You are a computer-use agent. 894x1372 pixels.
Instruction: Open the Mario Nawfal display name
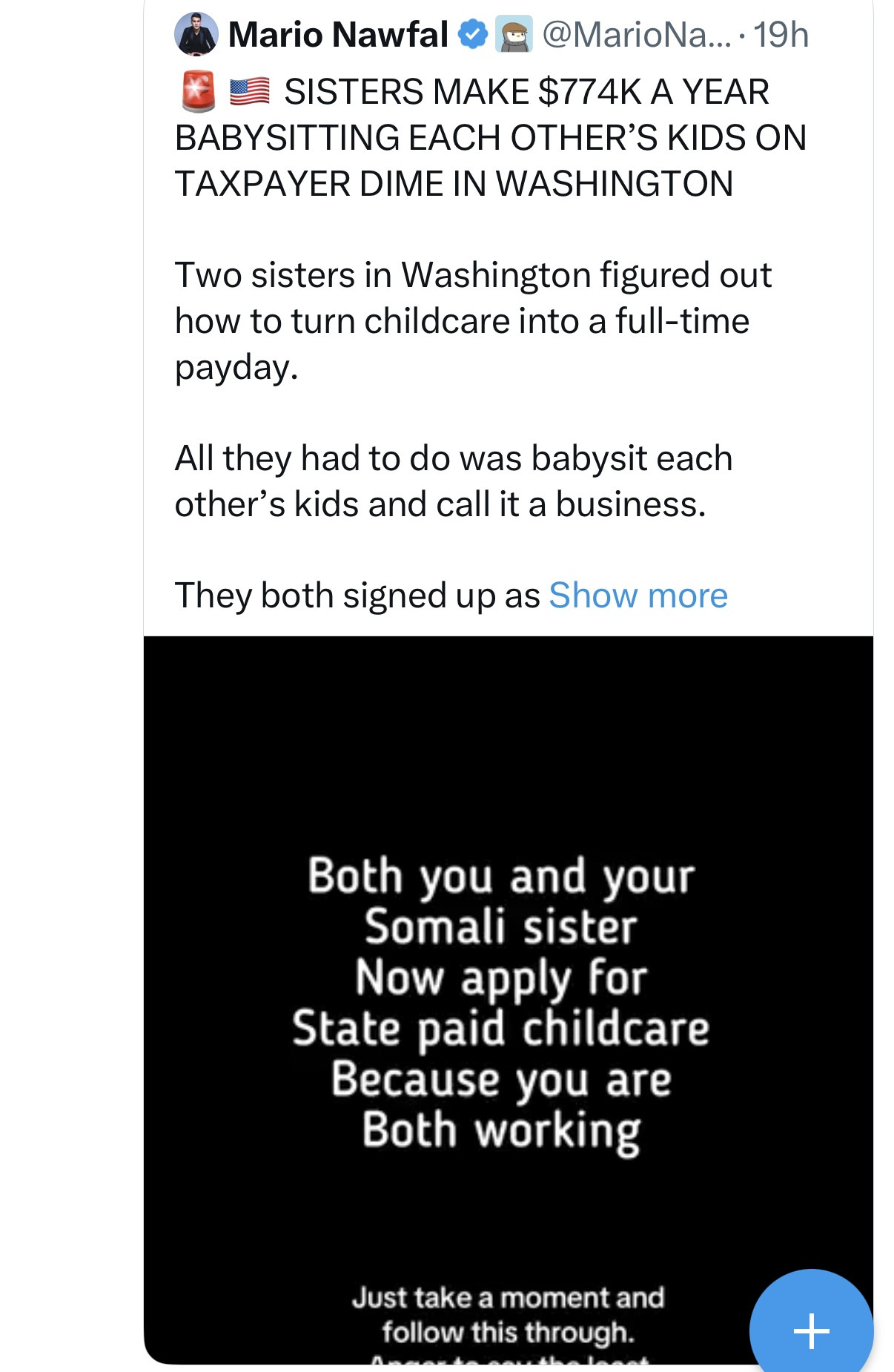338,34
